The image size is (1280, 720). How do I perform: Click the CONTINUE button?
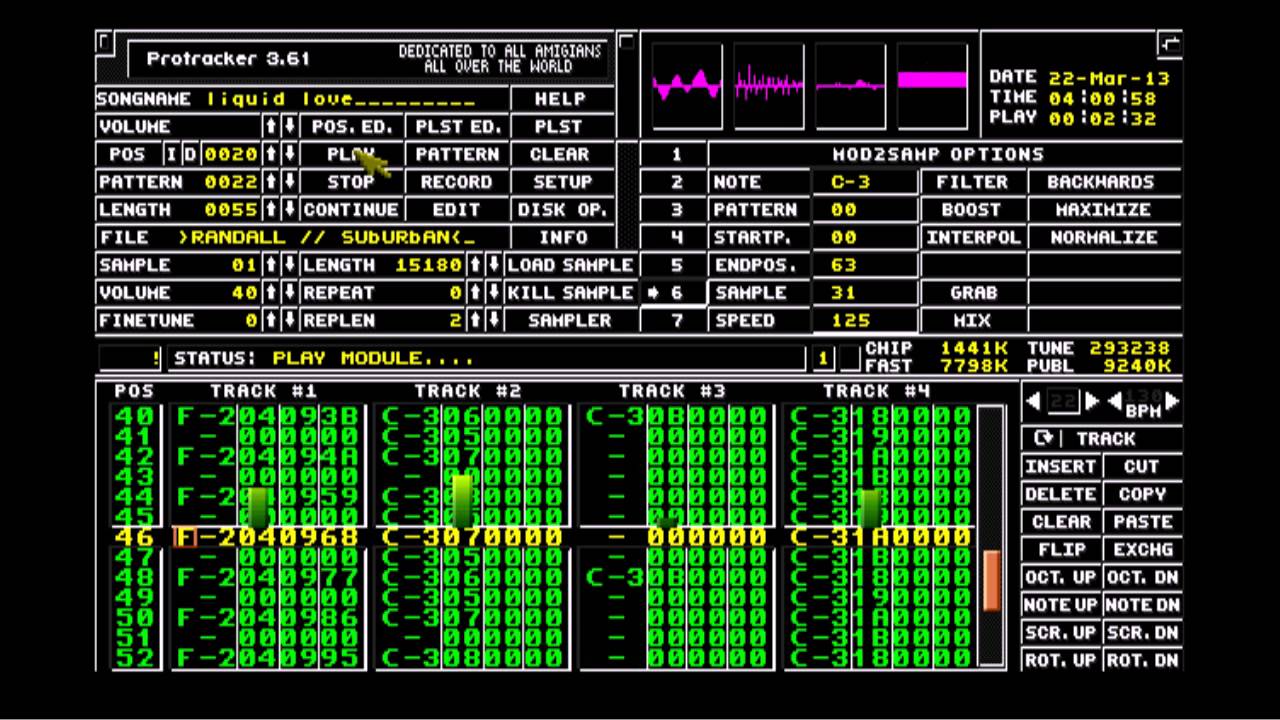click(x=351, y=210)
